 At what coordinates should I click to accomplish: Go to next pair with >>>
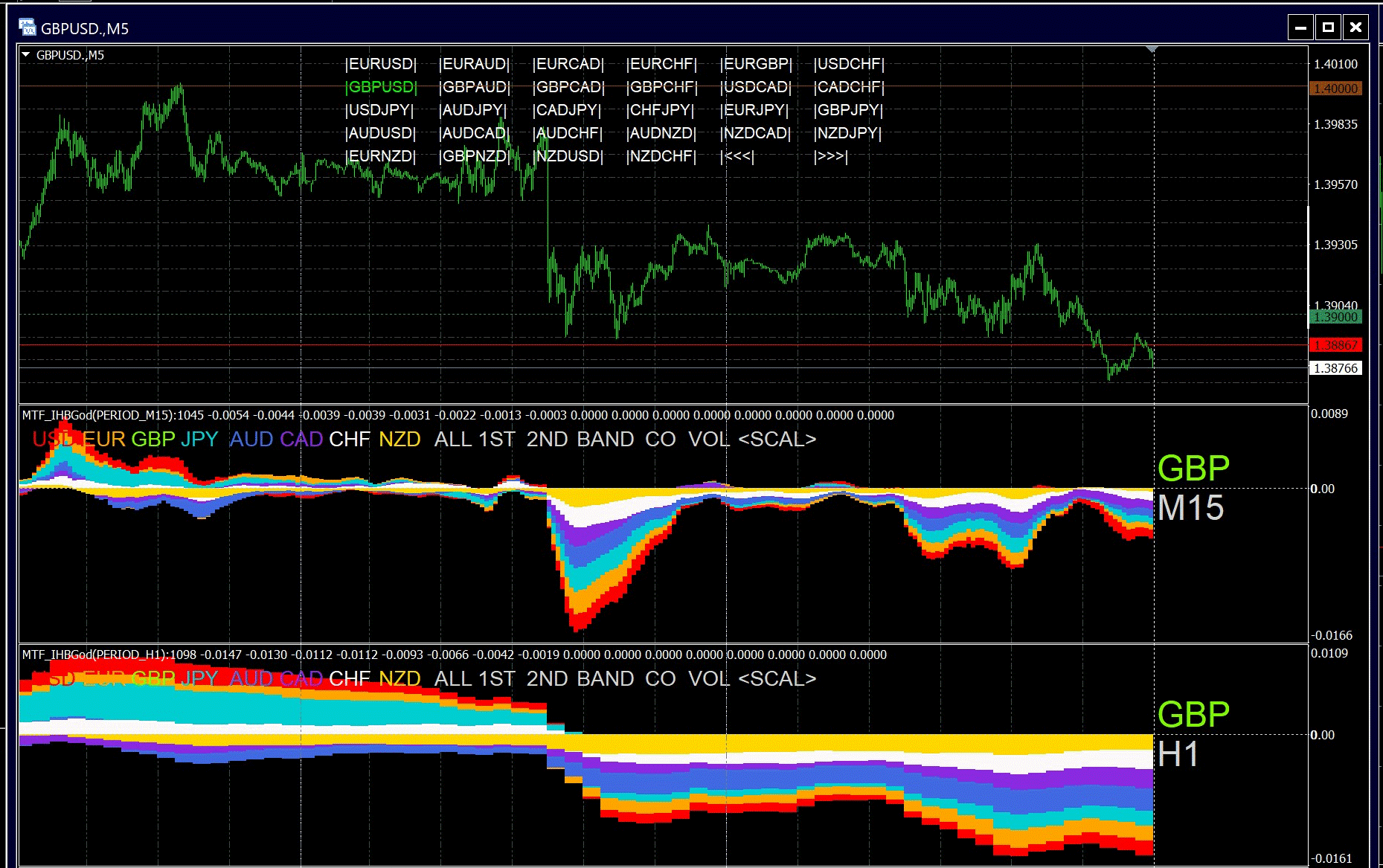[831, 156]
